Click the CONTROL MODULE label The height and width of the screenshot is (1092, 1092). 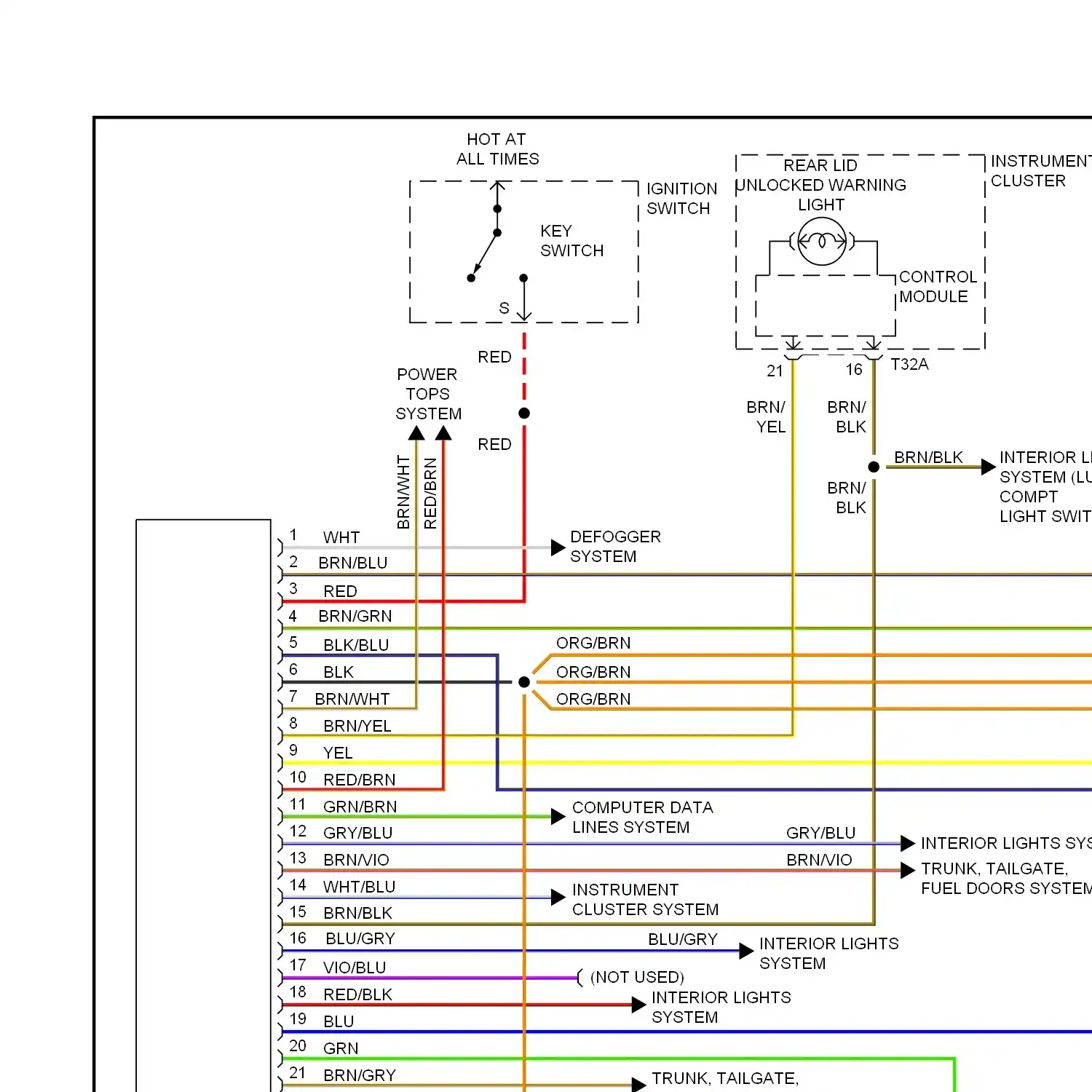(x=938, y=287)
